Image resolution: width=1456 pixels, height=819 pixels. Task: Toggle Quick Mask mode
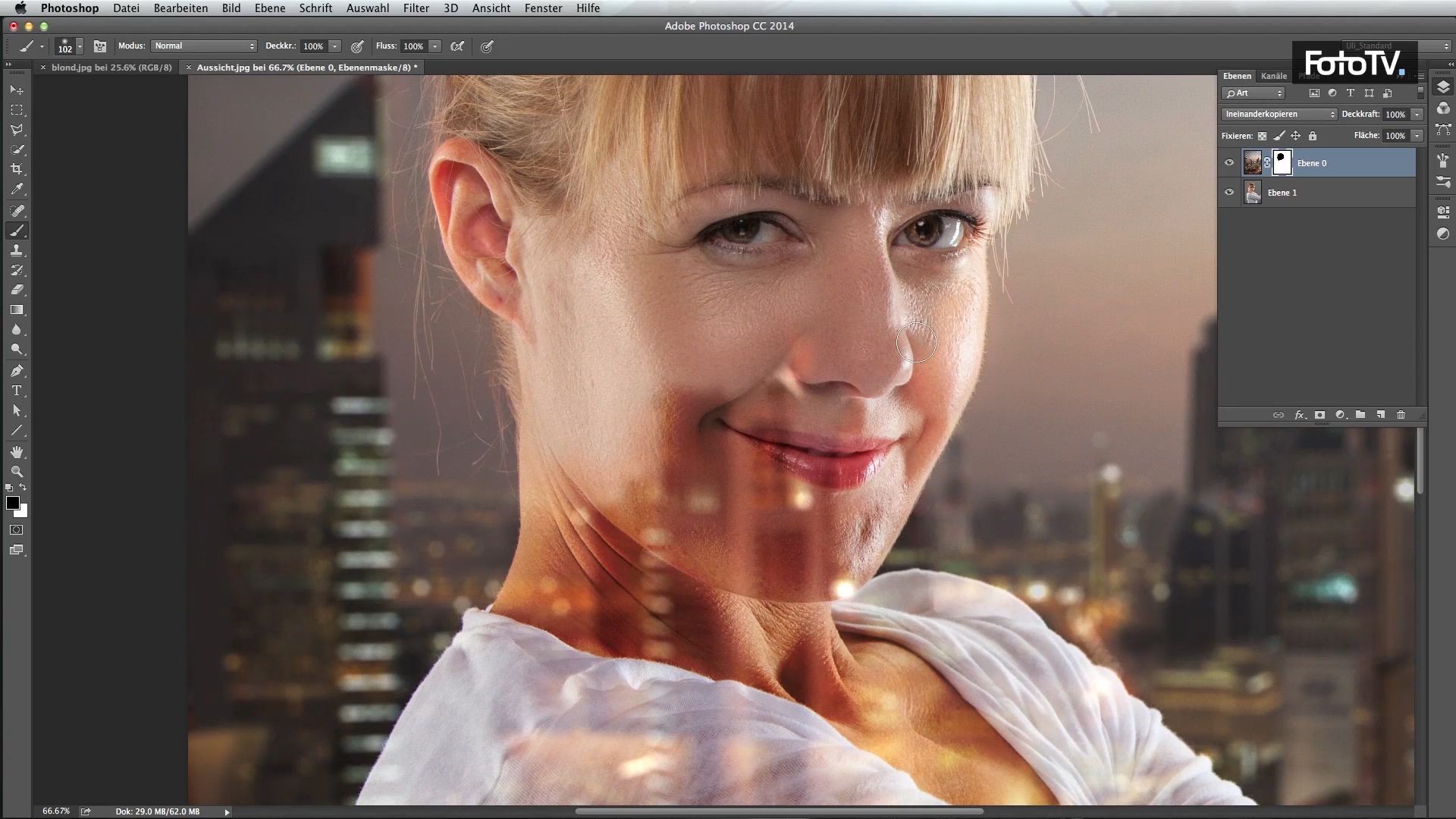[x=17, y=530]
